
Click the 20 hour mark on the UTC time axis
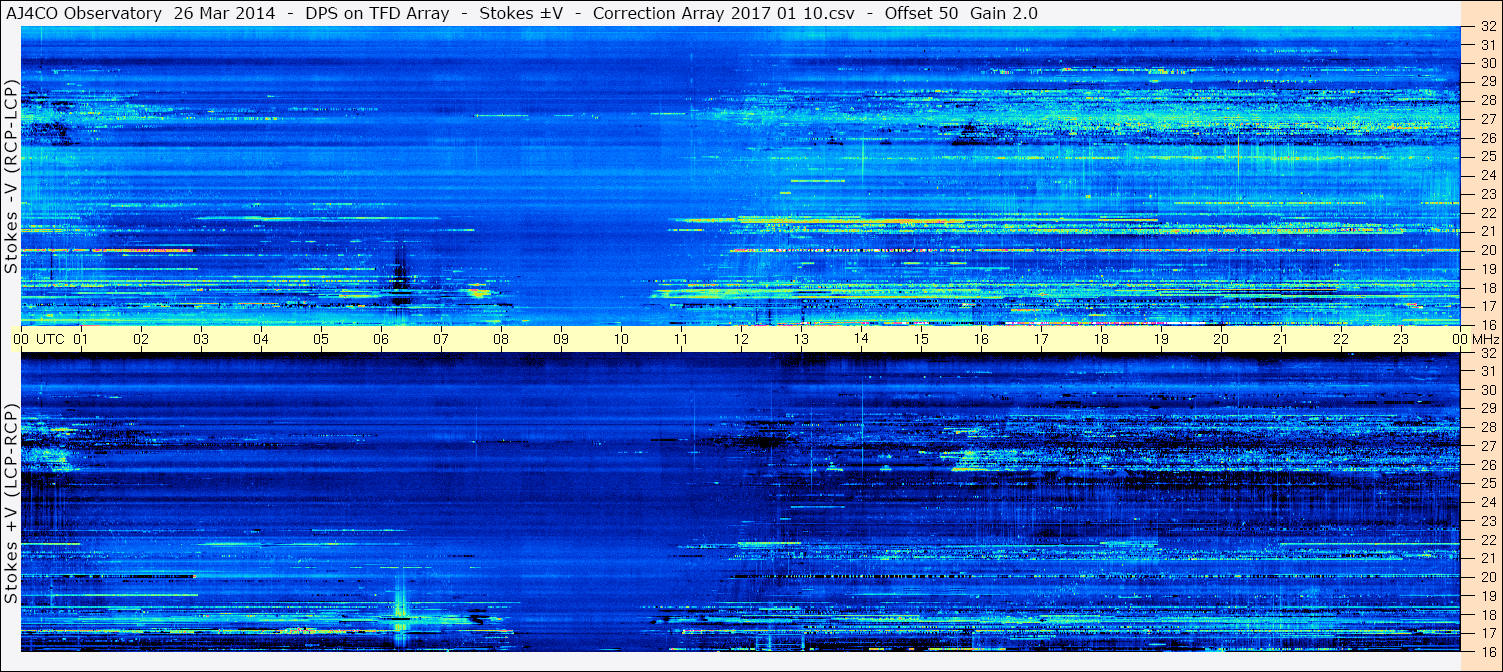[1221, 339]
